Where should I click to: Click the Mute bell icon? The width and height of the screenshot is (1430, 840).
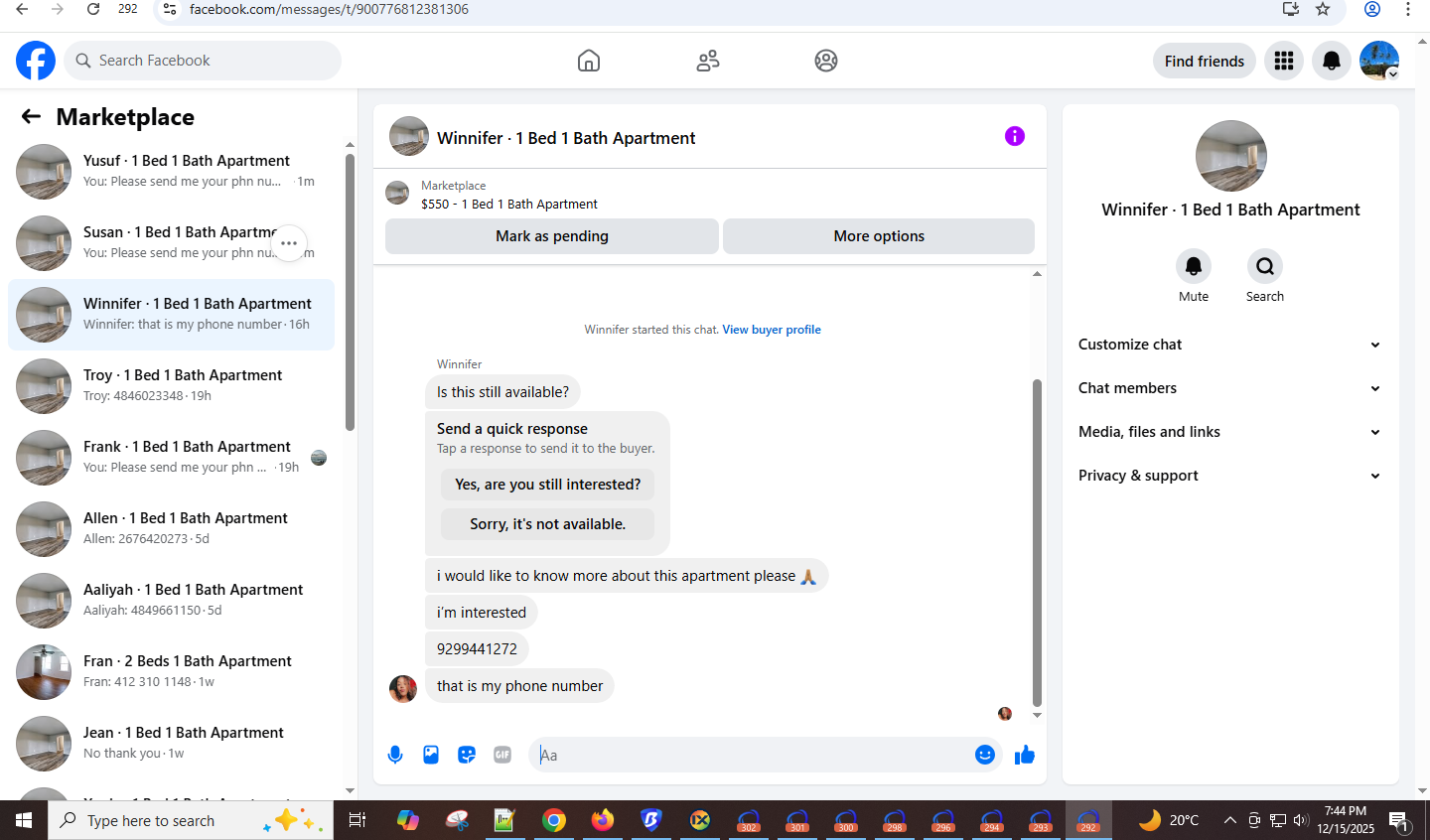1194,266
